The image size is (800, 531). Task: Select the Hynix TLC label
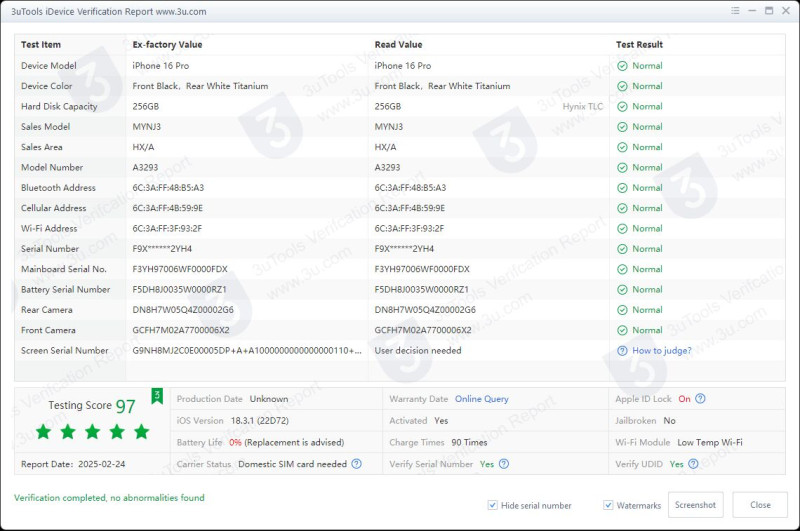(583, 107)
